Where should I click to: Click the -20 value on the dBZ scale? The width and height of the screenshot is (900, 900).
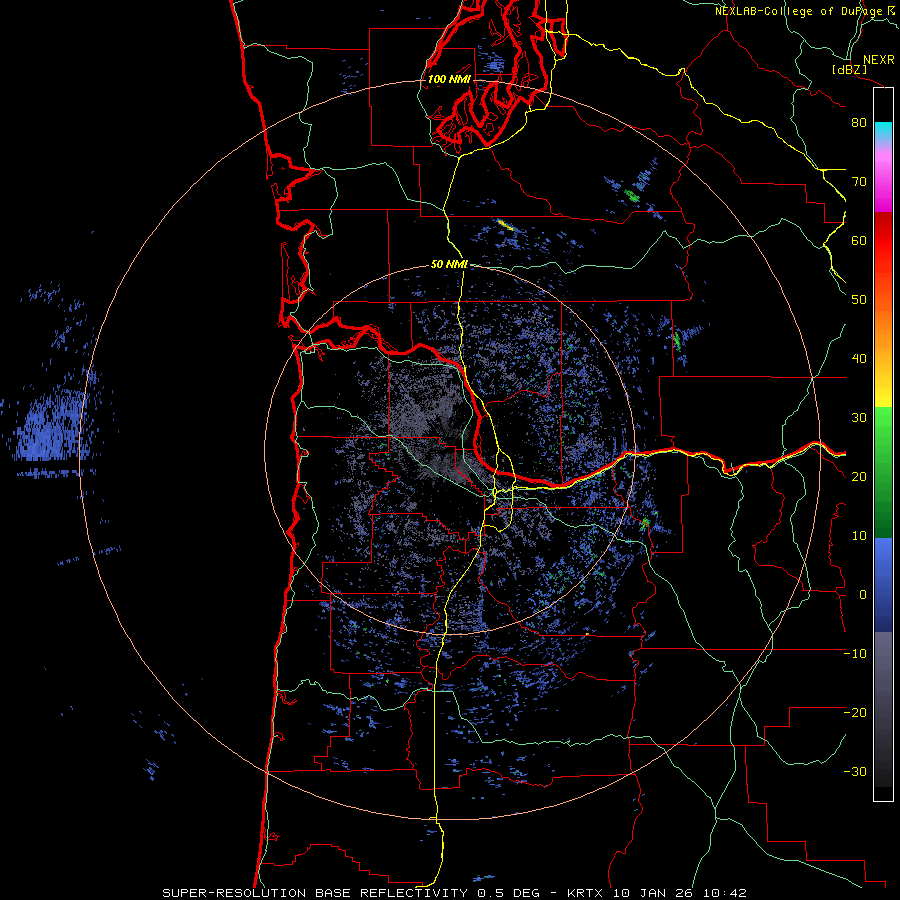tap(855, 713)
